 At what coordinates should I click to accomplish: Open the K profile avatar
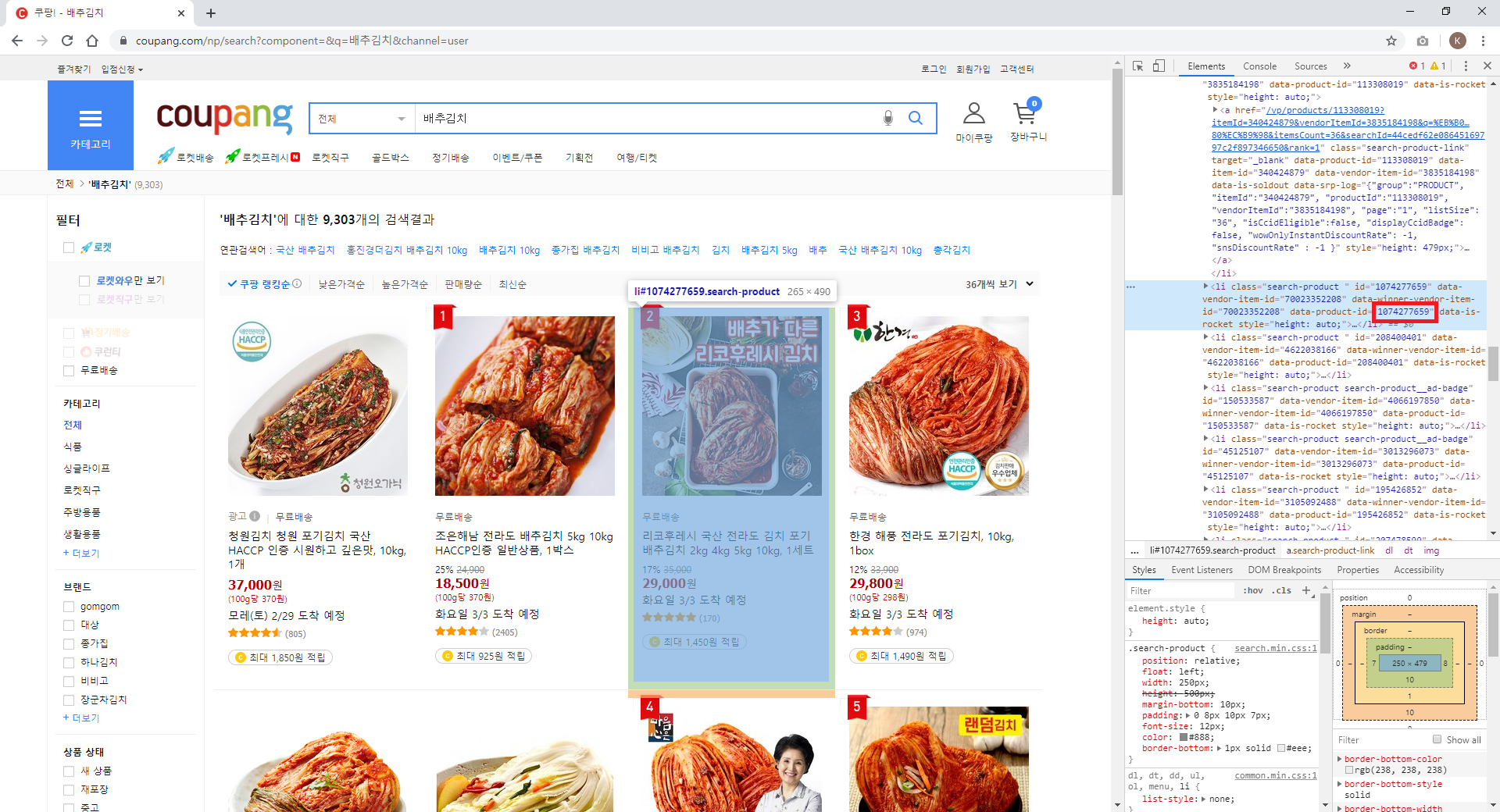coord(1457,41)
